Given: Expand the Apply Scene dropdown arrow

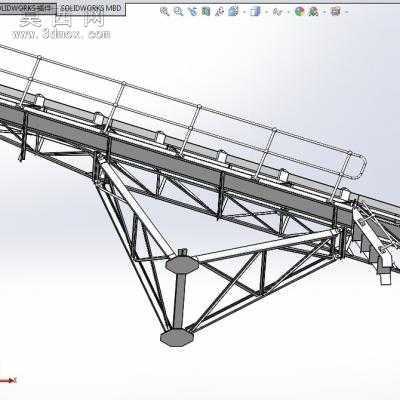Looking at the screenshot, I should tap(324, 12).
